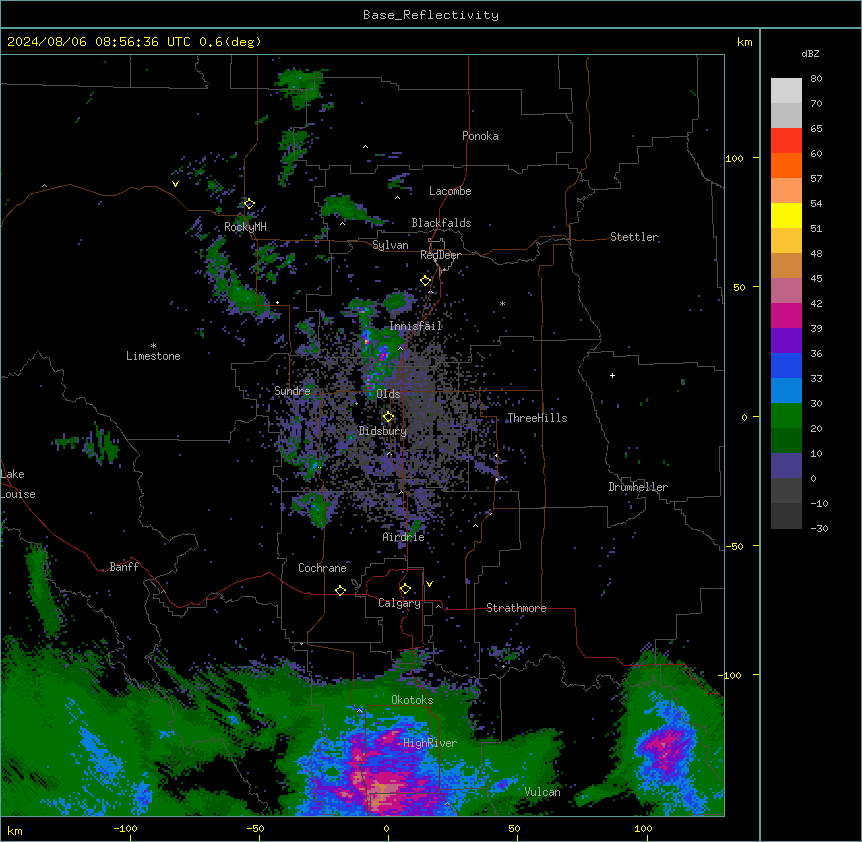The width and height of the screenshot is (862, 842).
Task: Click the Strathmore label
Action: 516,608
